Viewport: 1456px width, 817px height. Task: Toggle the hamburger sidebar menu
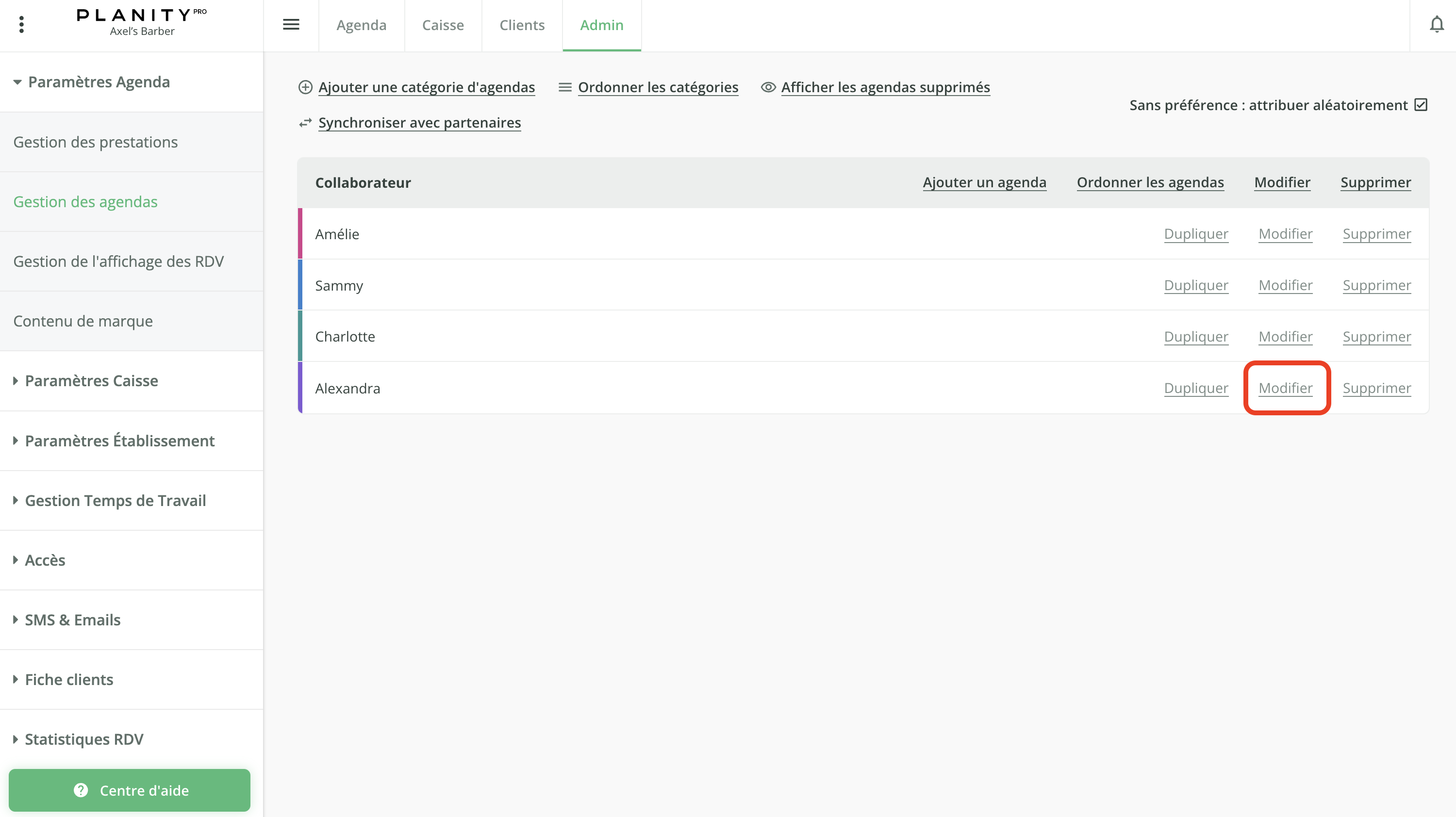291,24
